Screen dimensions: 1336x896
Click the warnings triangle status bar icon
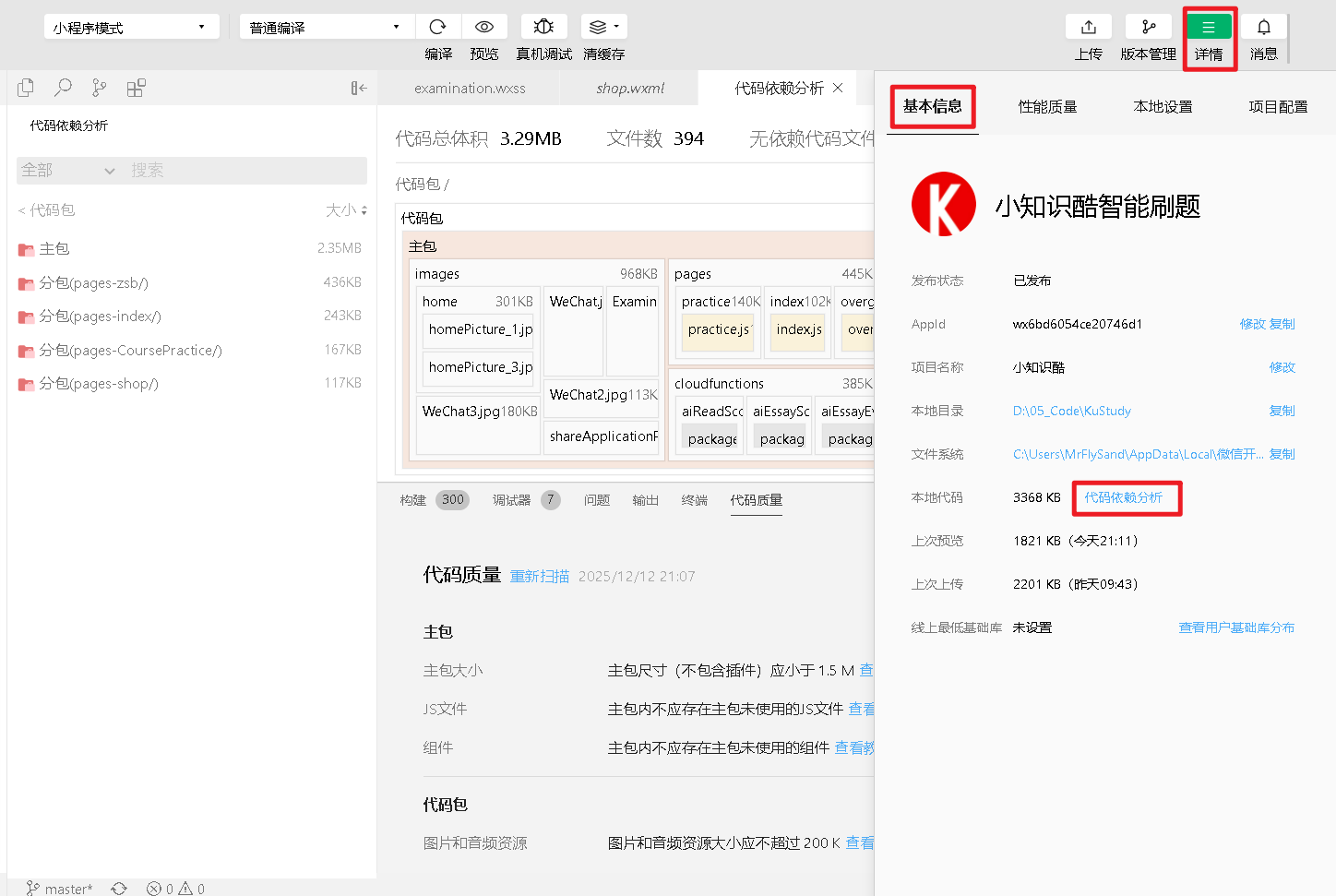[x=191, y=889]
